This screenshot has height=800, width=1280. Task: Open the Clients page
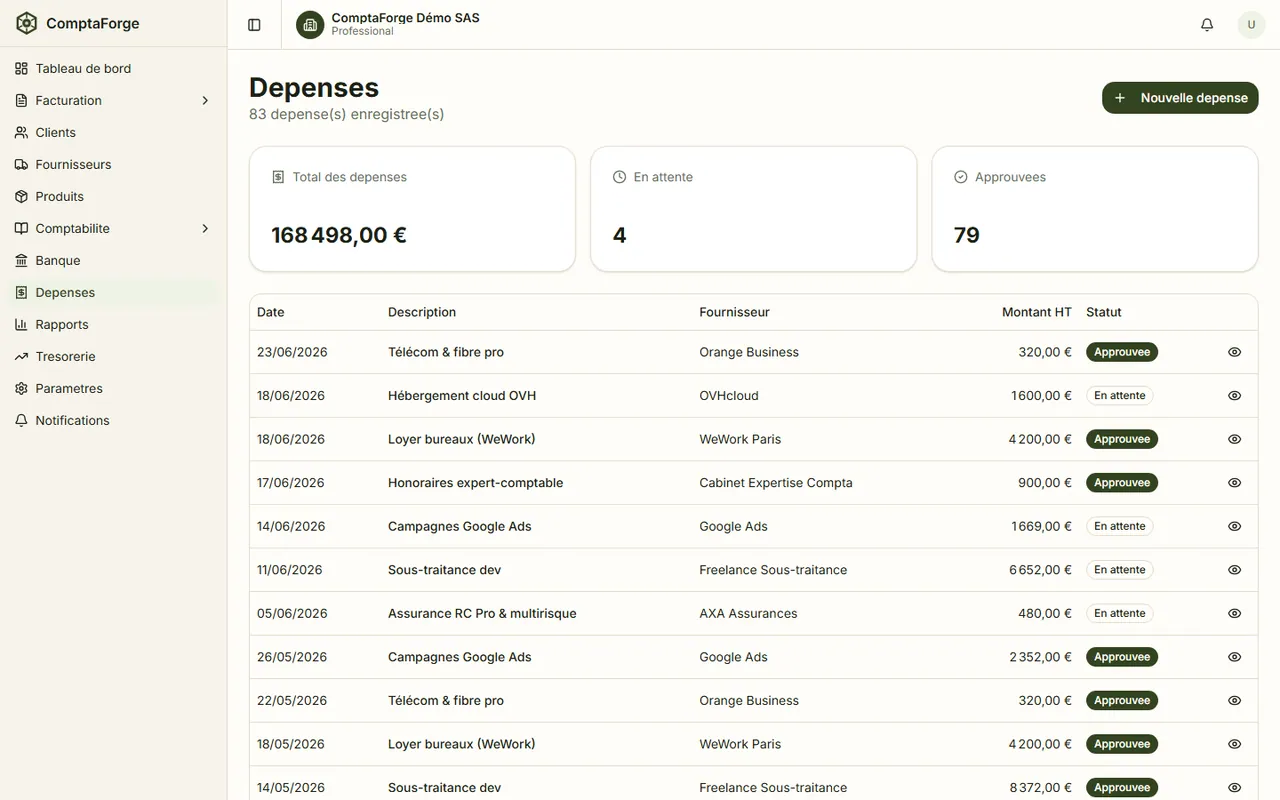(113, 132)
